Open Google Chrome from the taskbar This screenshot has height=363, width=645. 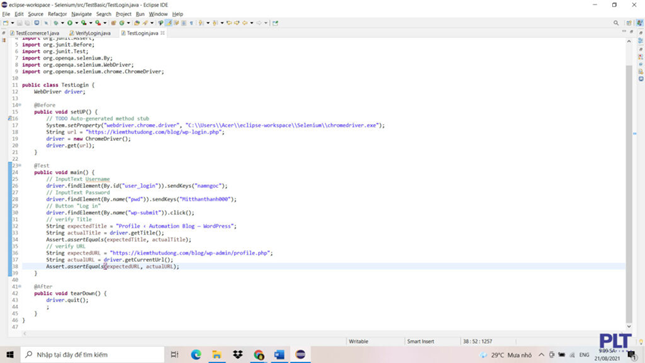[259, 354]
